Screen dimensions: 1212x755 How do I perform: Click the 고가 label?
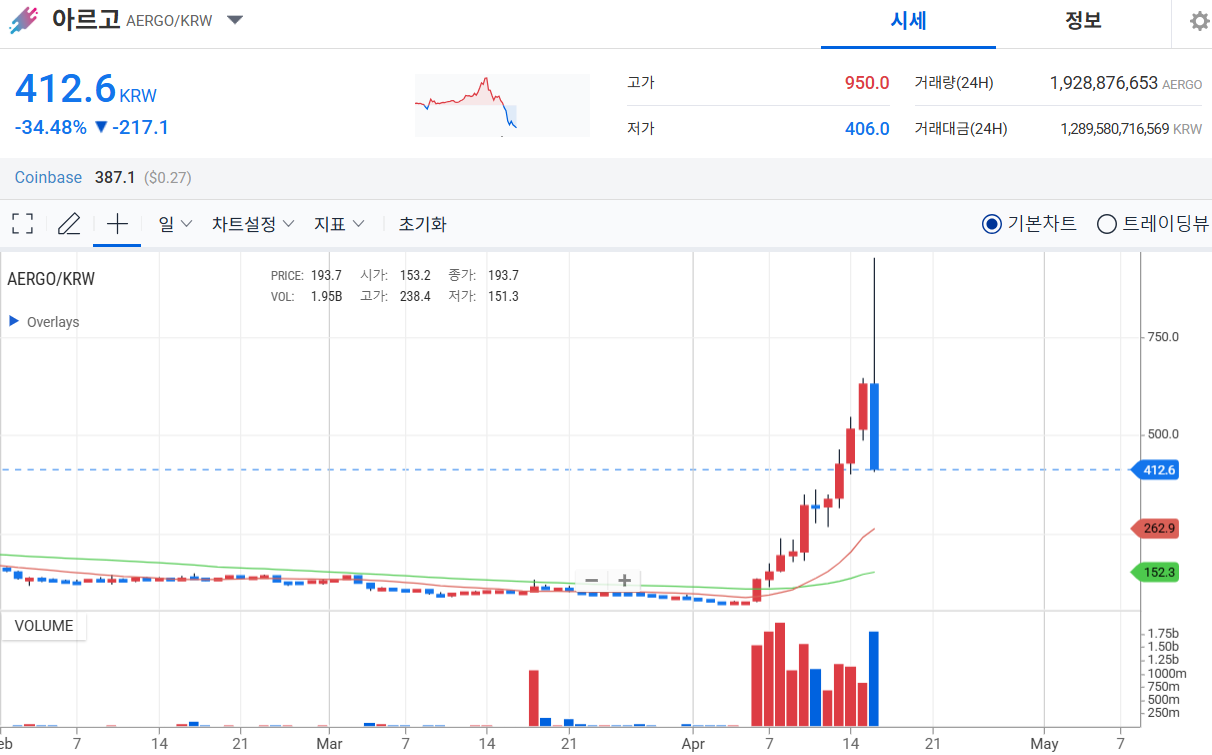[640, 83]
